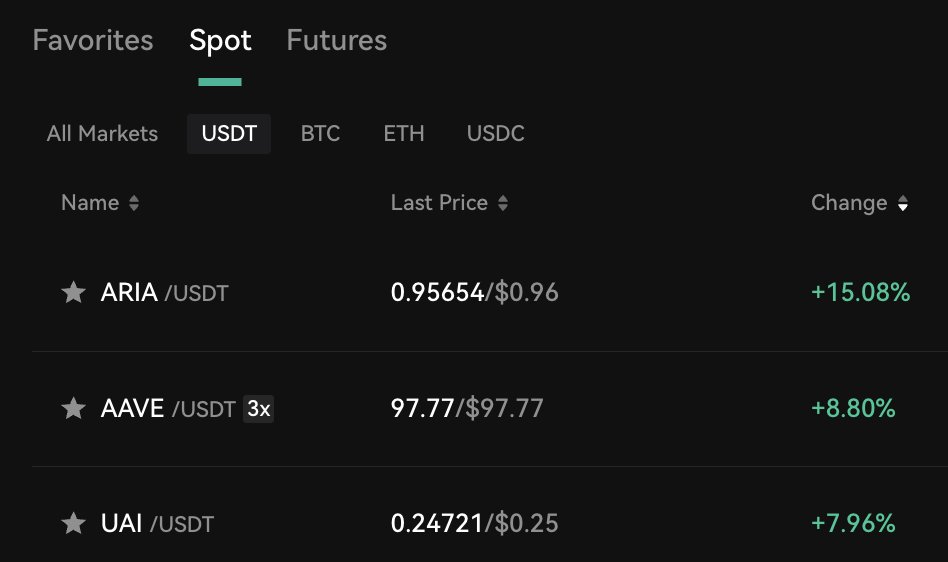This screenshot has width=948, height=562.
Task: Click AAVE's last price 97.77
Action: 423,408
